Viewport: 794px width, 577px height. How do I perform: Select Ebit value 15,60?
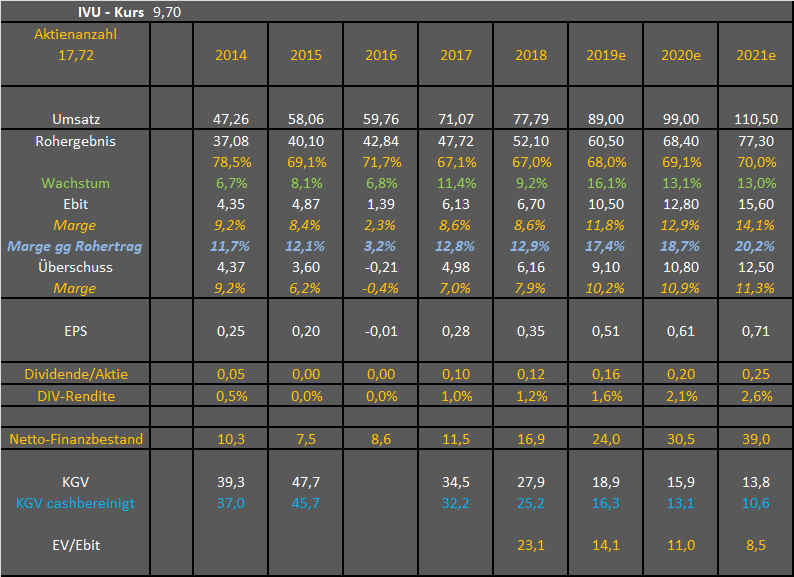tap(756, 204)
